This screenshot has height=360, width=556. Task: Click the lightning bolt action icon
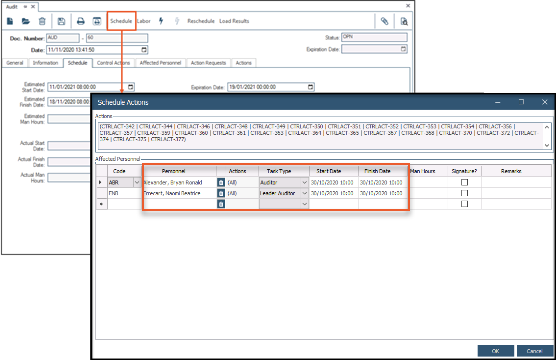(x=161, y=21)
